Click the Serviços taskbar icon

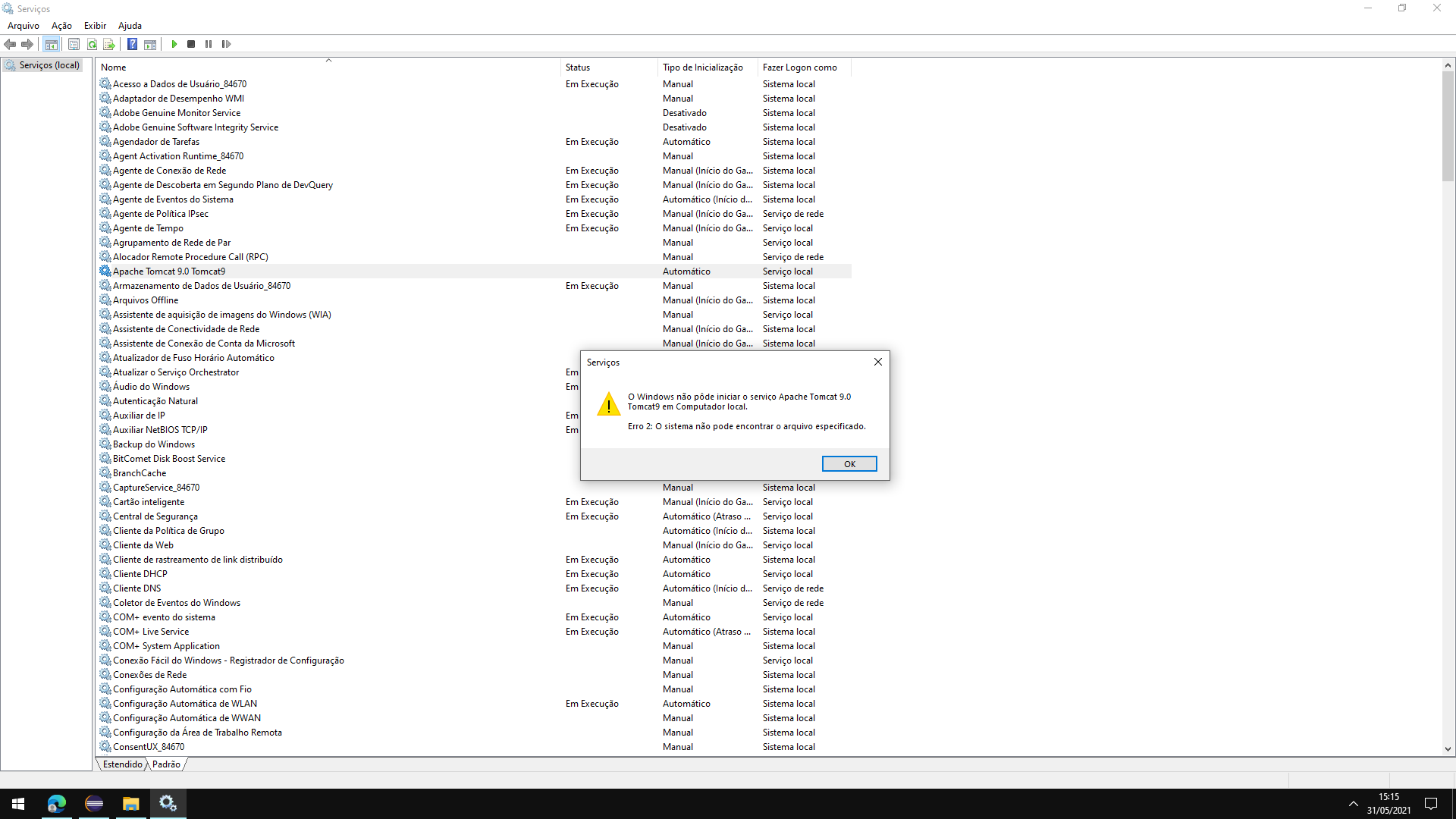pyautogui.click(x=168, y=804)
